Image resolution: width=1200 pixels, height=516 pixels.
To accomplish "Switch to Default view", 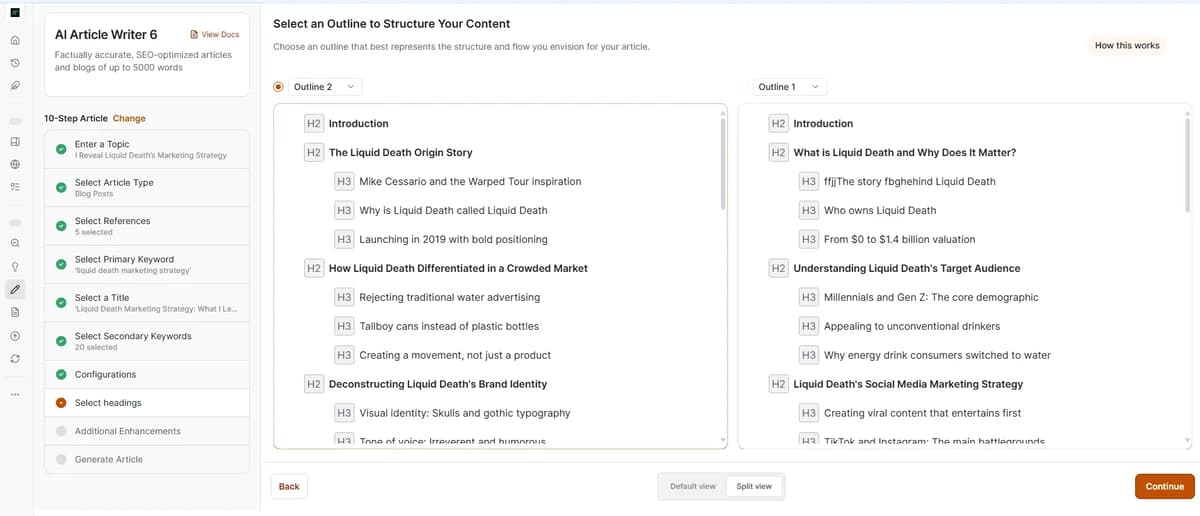I will click(x=693, y=486).
